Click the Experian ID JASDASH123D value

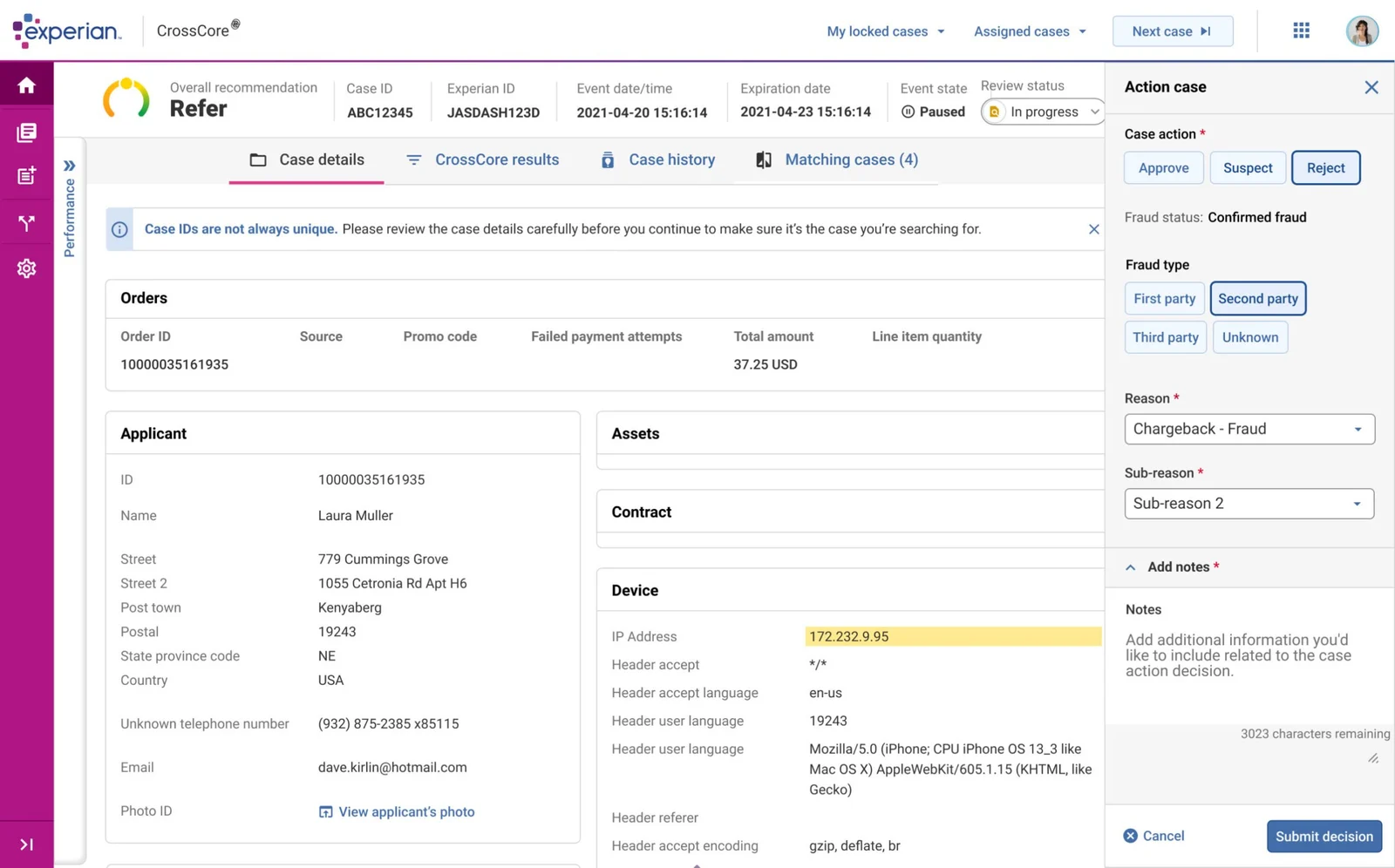493,112
